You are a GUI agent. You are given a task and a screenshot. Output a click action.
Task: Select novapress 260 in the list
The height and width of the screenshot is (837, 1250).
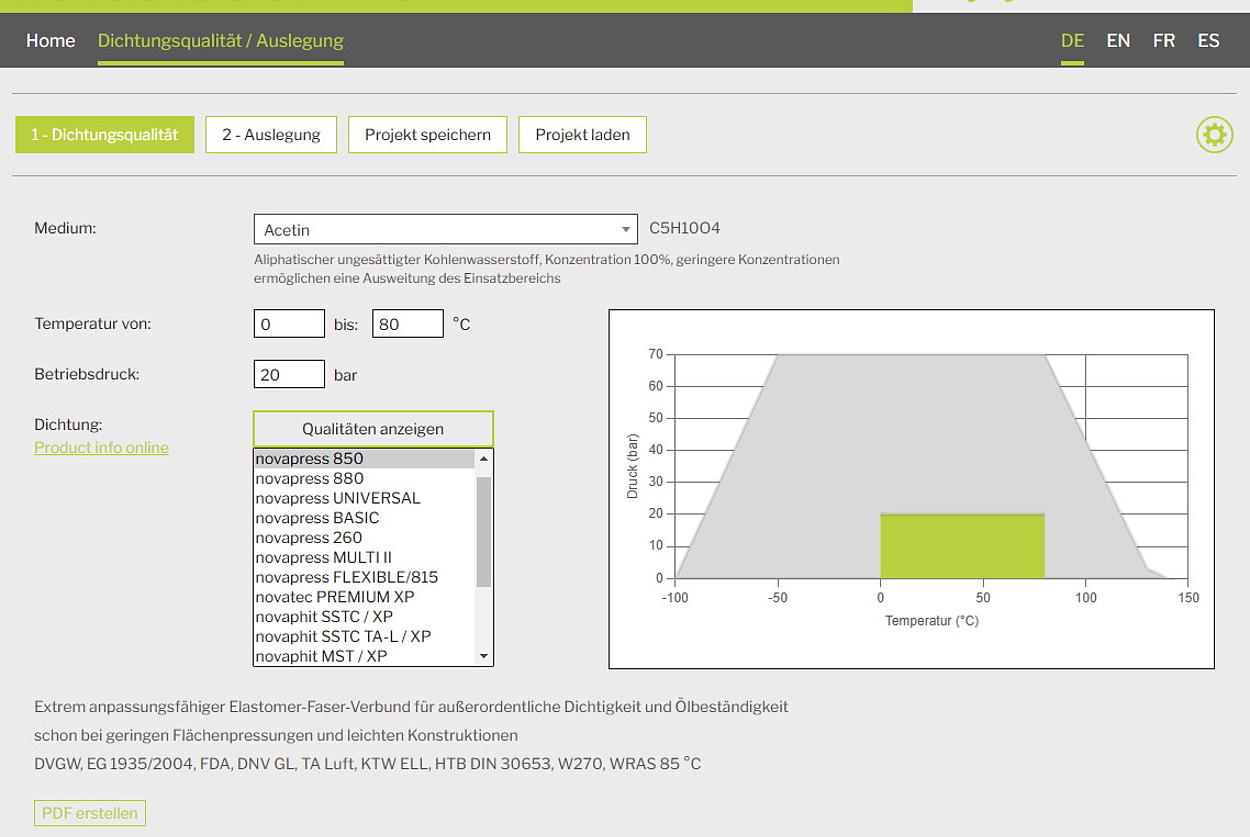(x=364, y=538)
